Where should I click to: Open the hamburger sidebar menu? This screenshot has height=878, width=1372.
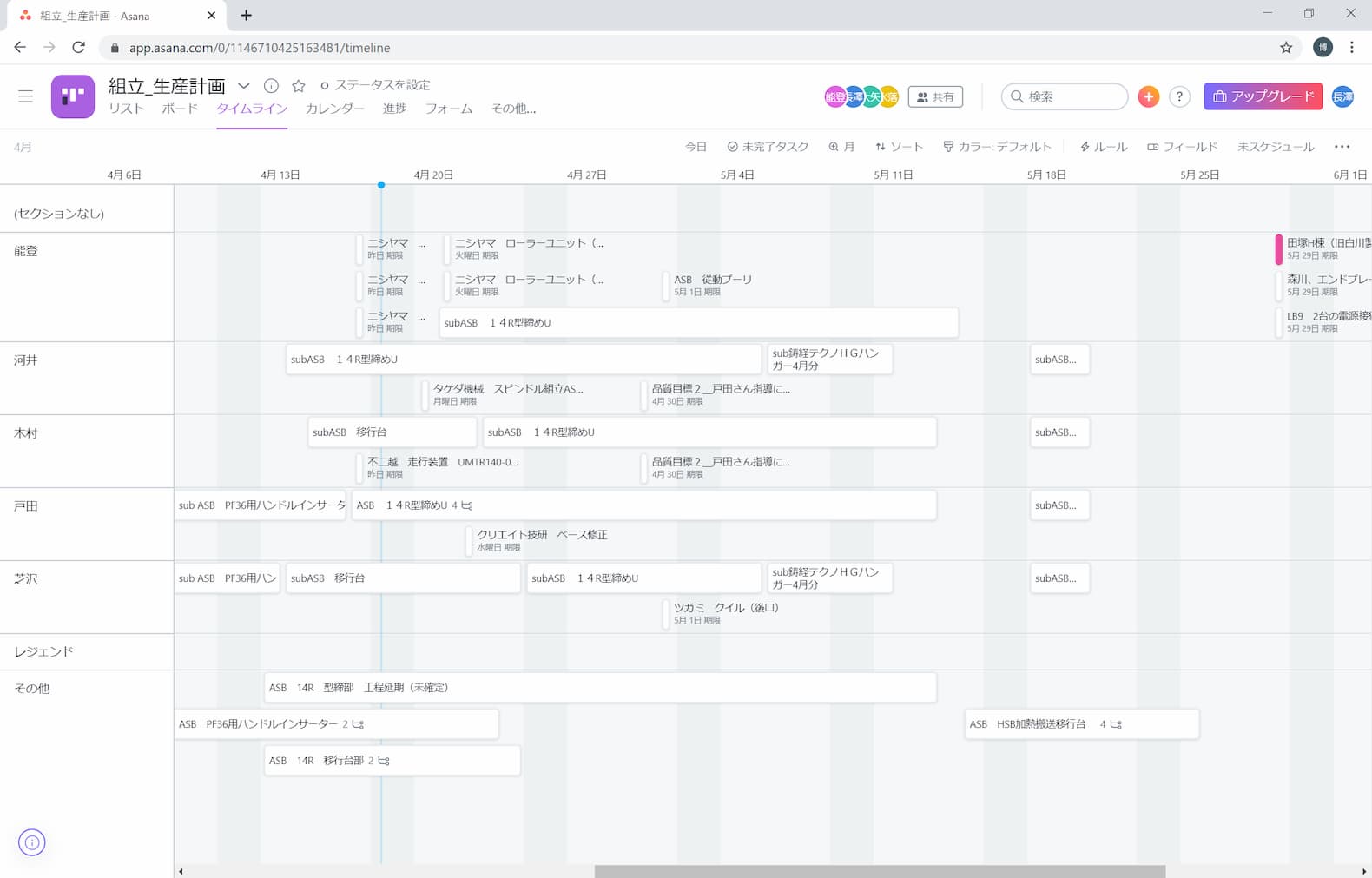tap(25, 96)
